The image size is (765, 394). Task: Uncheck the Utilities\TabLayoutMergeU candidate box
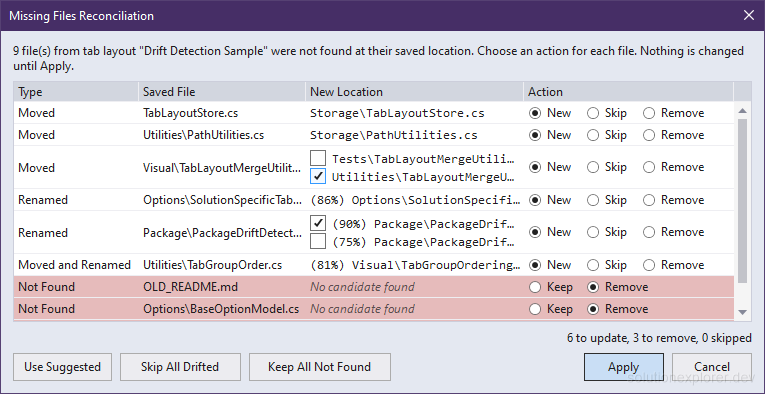coord(318,177)
